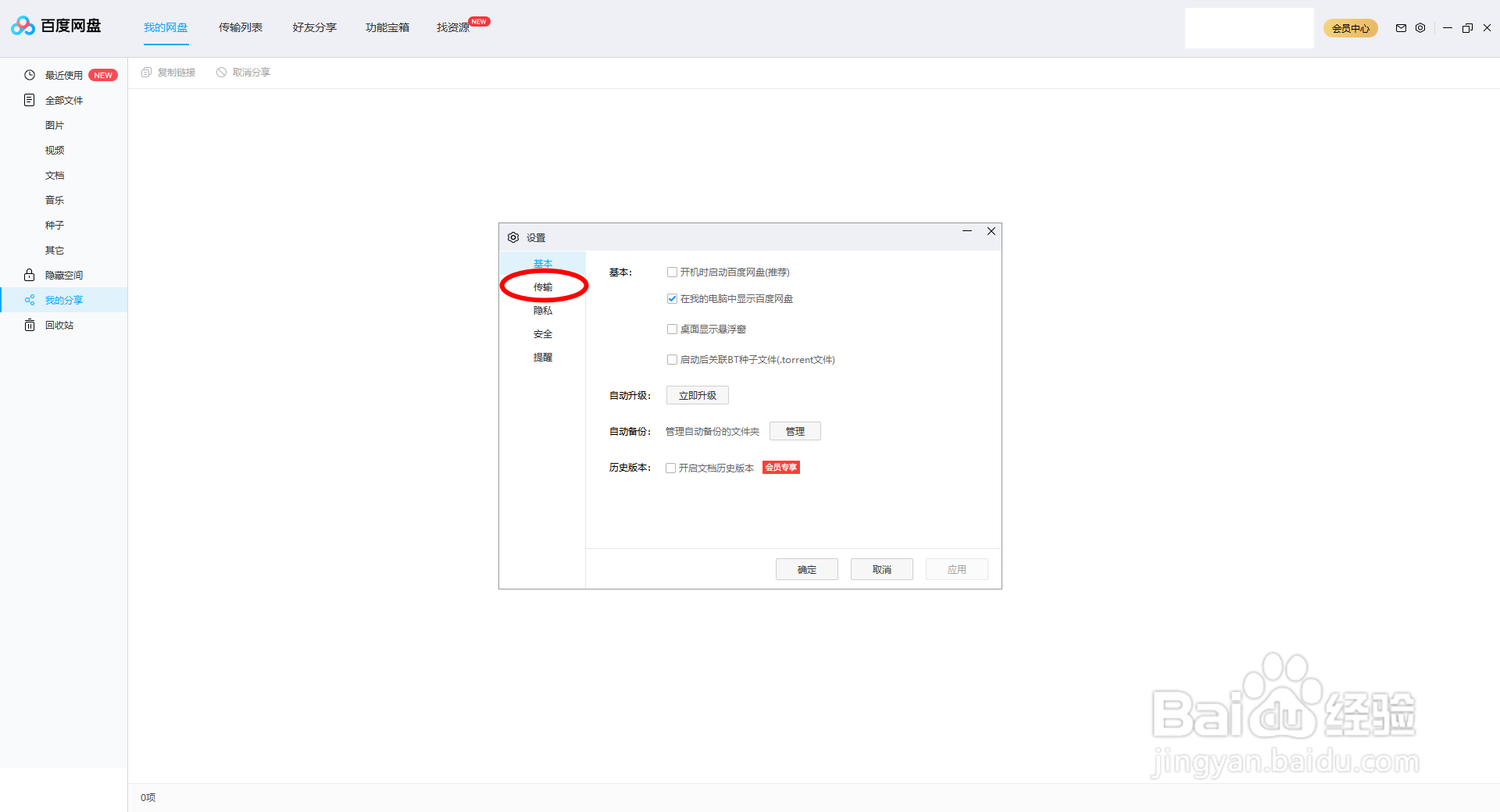
Task: Open the 传输列表 top navigation tab
Action: 240,27
